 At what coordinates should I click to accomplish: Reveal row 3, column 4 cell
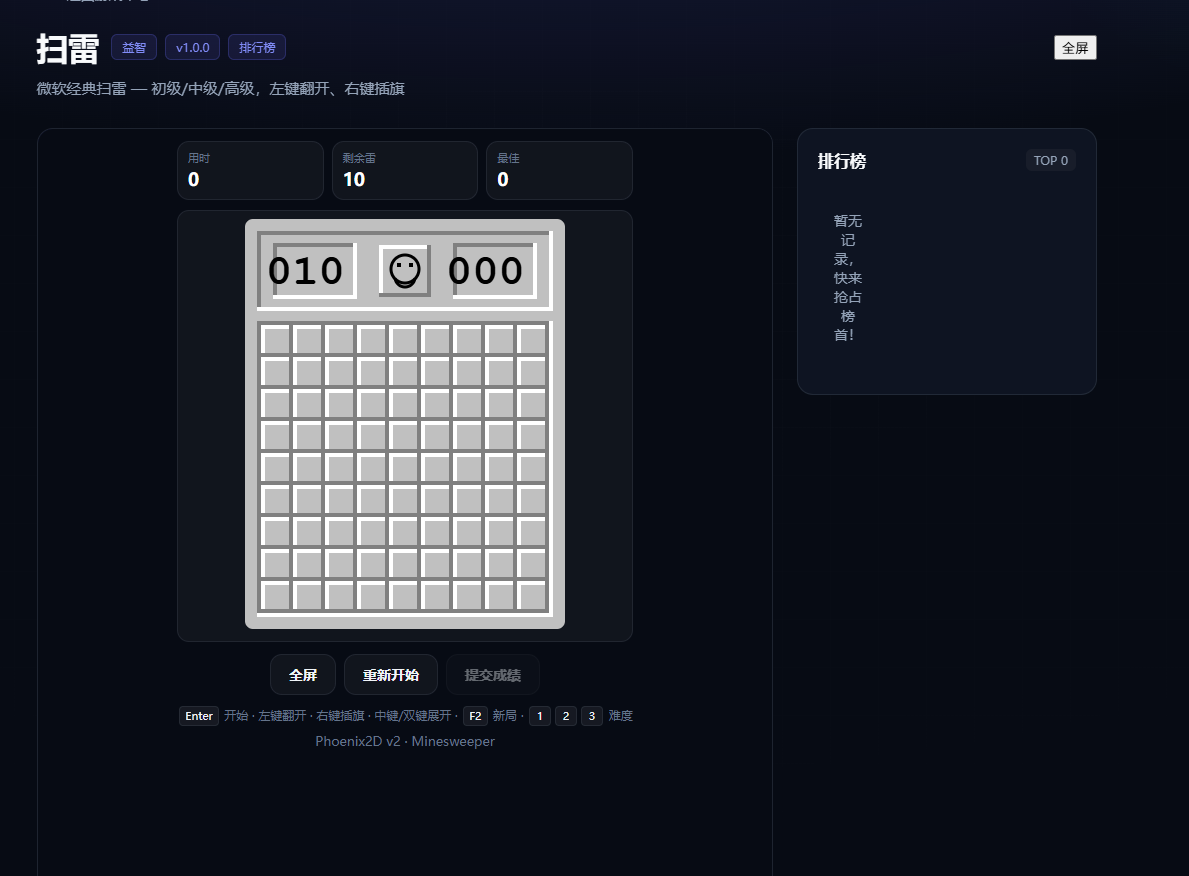pos(372,403)
